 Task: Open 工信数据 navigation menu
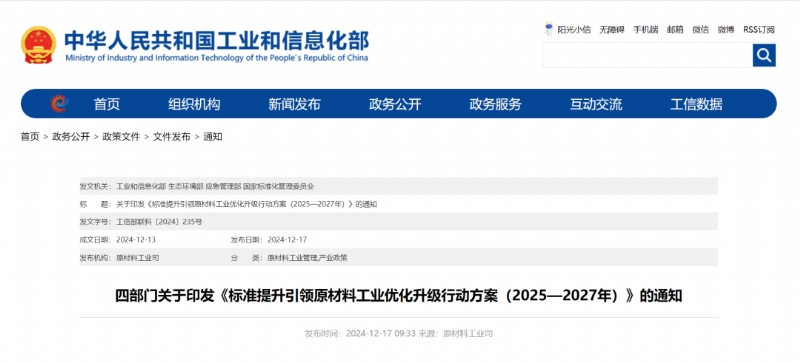696,104
